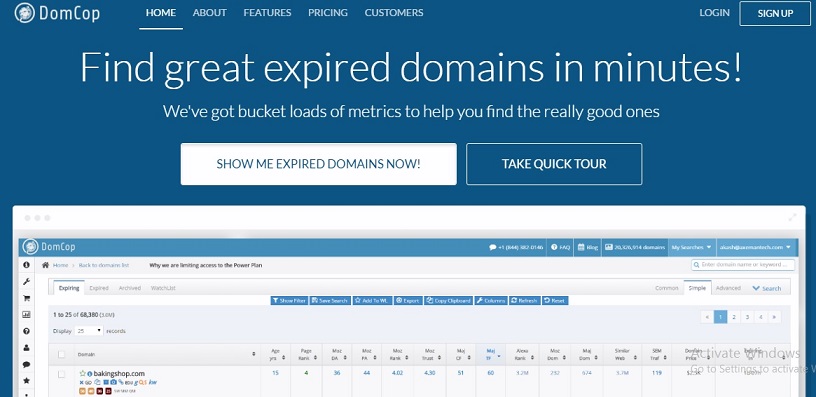Viewport: 816px width, 397px height.
Task: Open the ABOUT nav item
Action: 209,12
